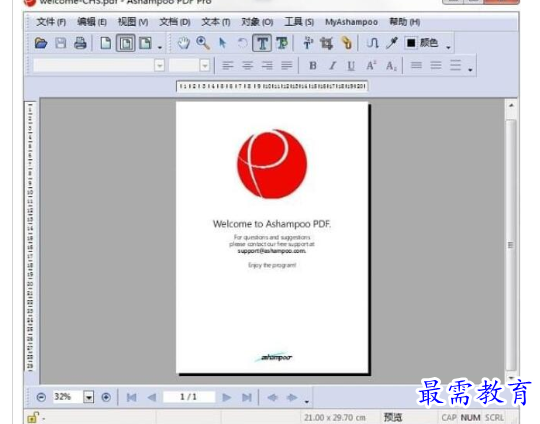This screenshot has height=424, width=540.
Task: Go to the last page
Action: (x=247, y=397)
